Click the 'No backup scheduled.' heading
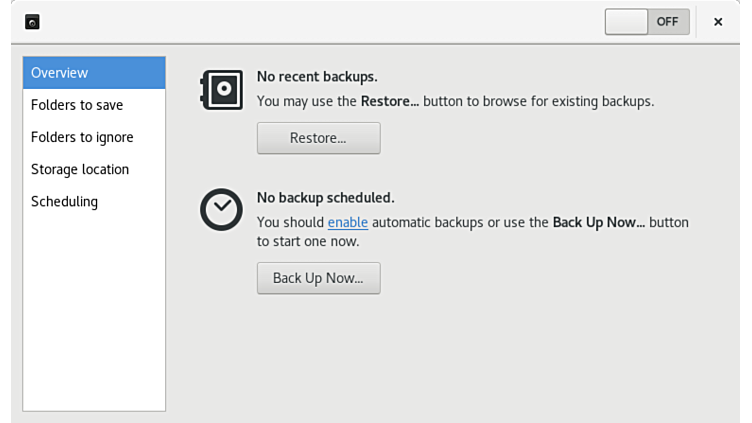Viewport: 752px width, 423px height. [x=325, y=197]
